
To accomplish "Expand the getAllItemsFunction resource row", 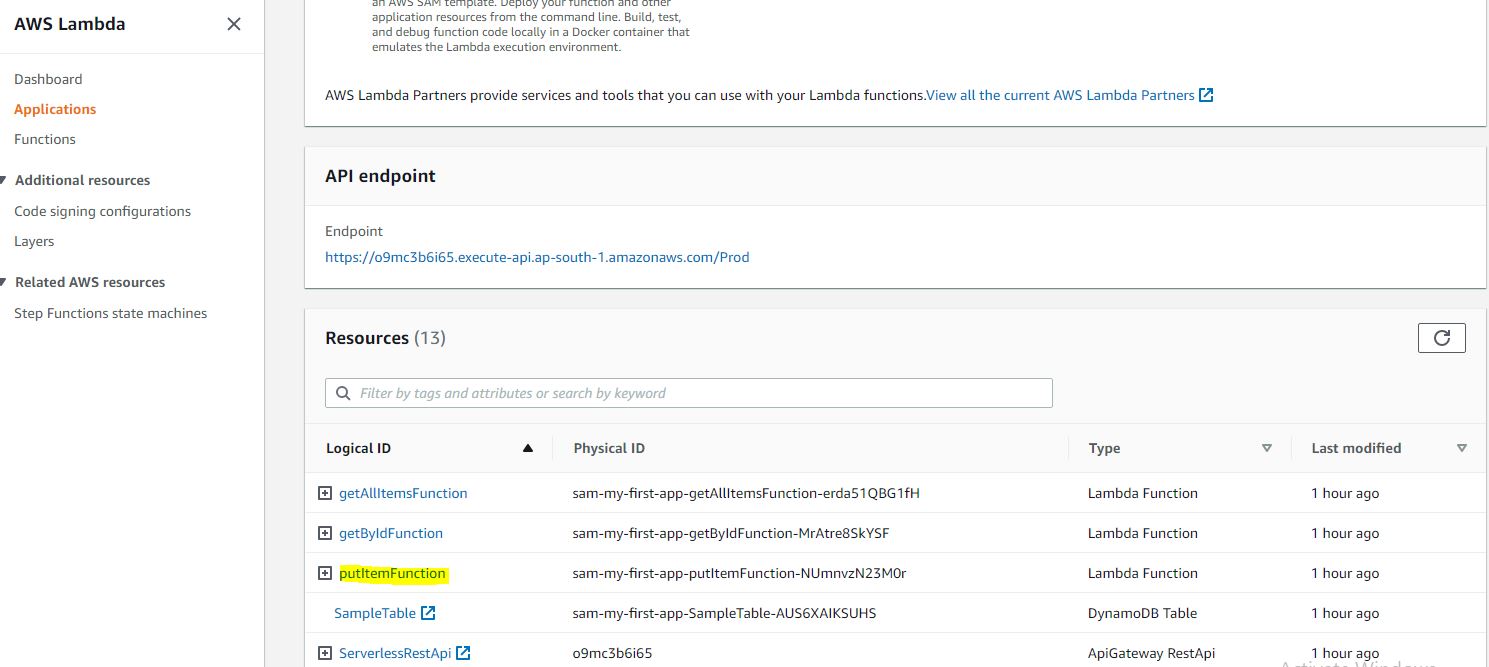I will 324,493.
